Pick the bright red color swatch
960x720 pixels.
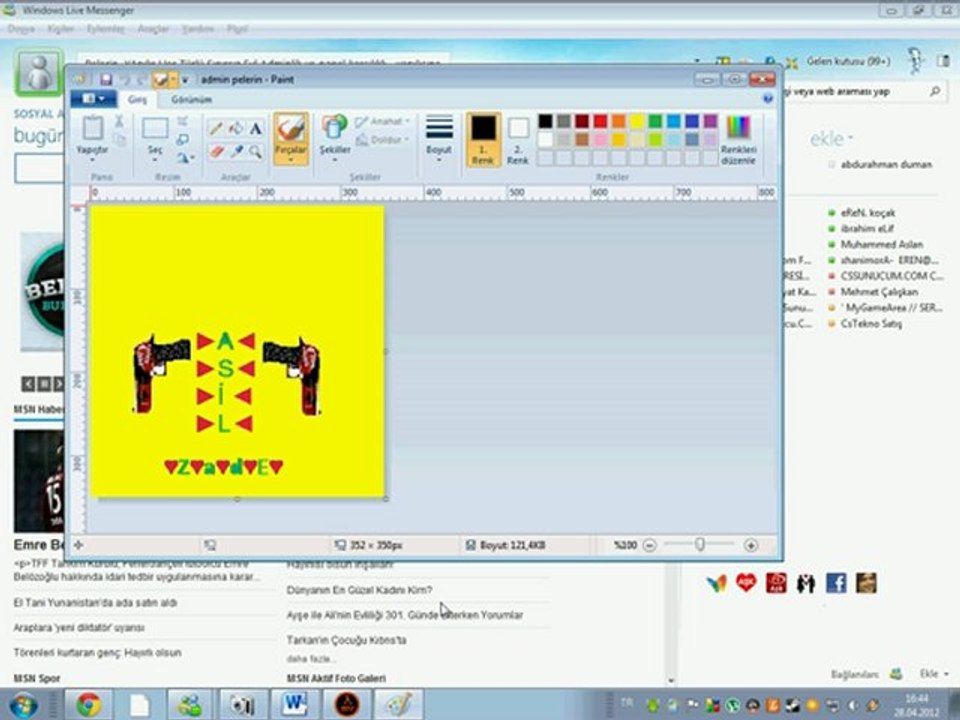(x=601, y=121)
